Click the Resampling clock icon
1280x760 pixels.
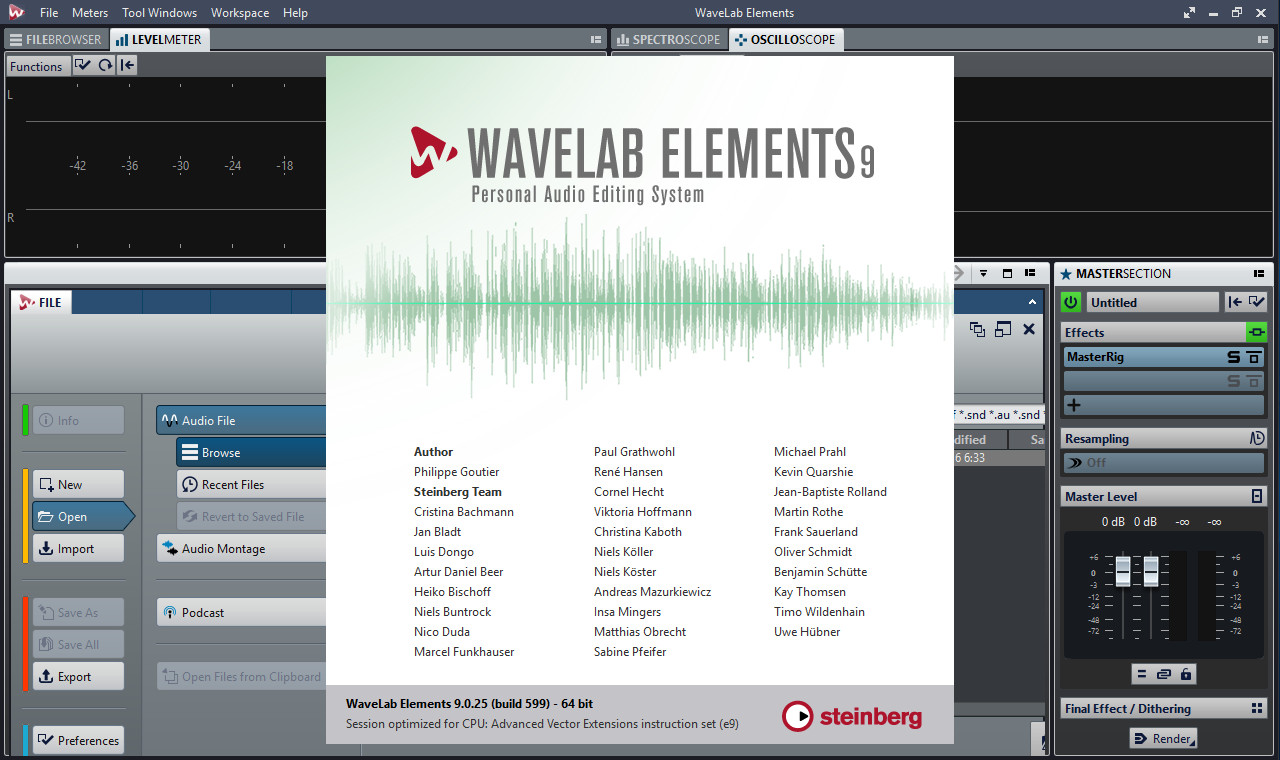1257,438
